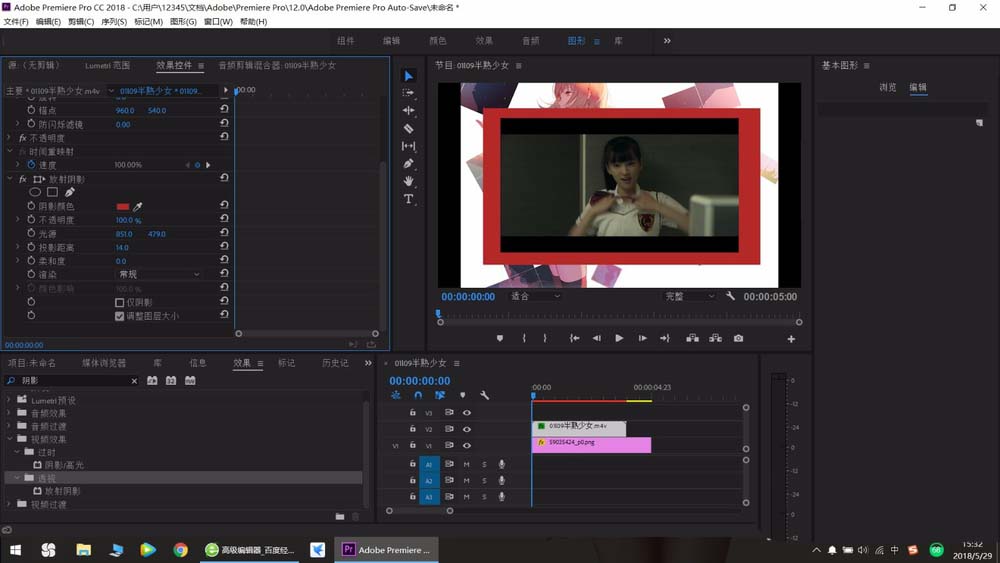Image resolution: width=1000 pixels, height=563 pixels.
Task: Toggle the 放射阴影 fx effect on/off
Action: click(x=23, y=179)
